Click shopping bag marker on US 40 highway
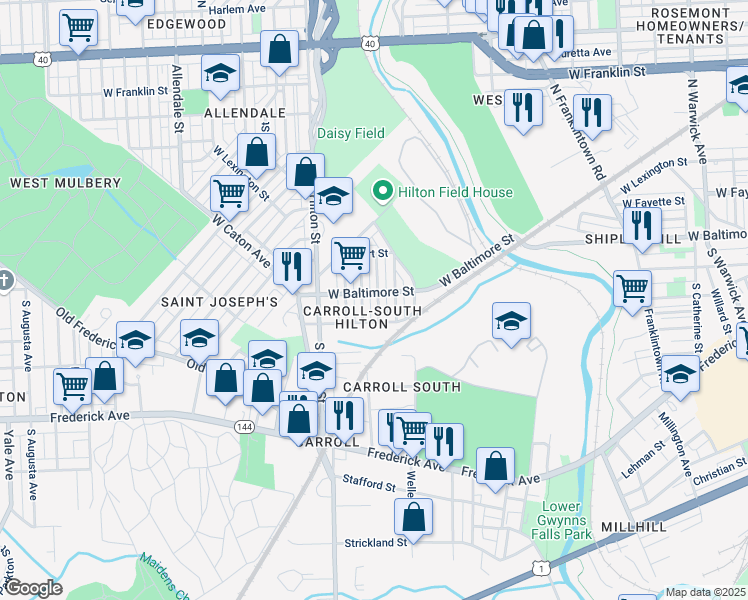This screenshot has width=748, height=600. (280, 52)
